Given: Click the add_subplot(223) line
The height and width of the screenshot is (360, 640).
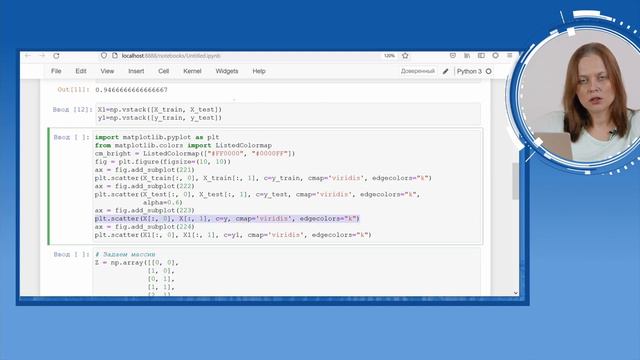Looking at the screenshot, I should (x=144, y=211).
